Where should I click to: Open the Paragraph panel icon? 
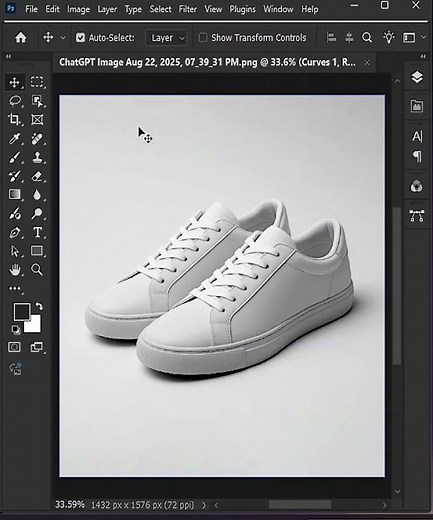(417, 156)
